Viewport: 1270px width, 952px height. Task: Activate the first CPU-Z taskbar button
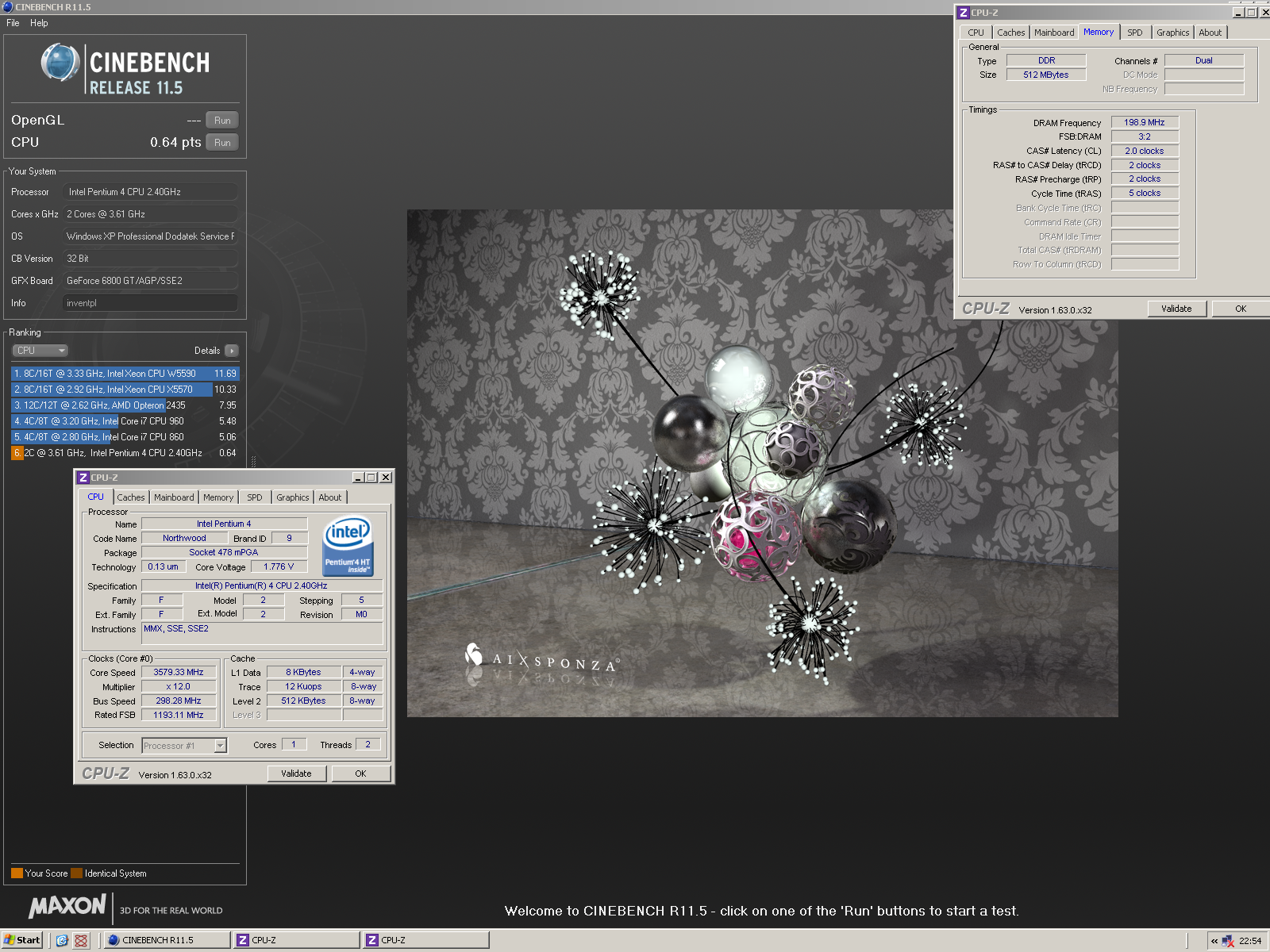[296, 940]
